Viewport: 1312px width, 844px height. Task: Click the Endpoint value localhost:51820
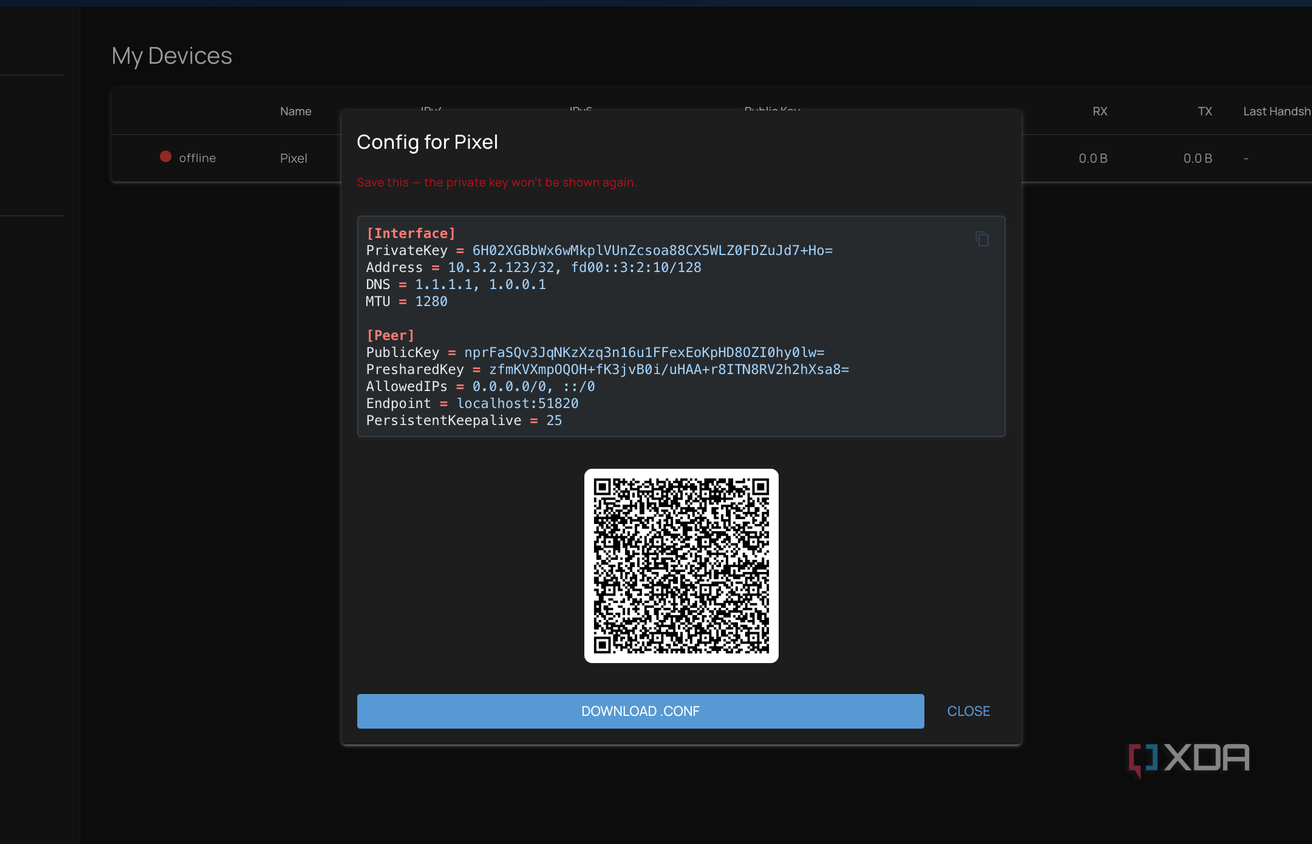pos(517,403)
